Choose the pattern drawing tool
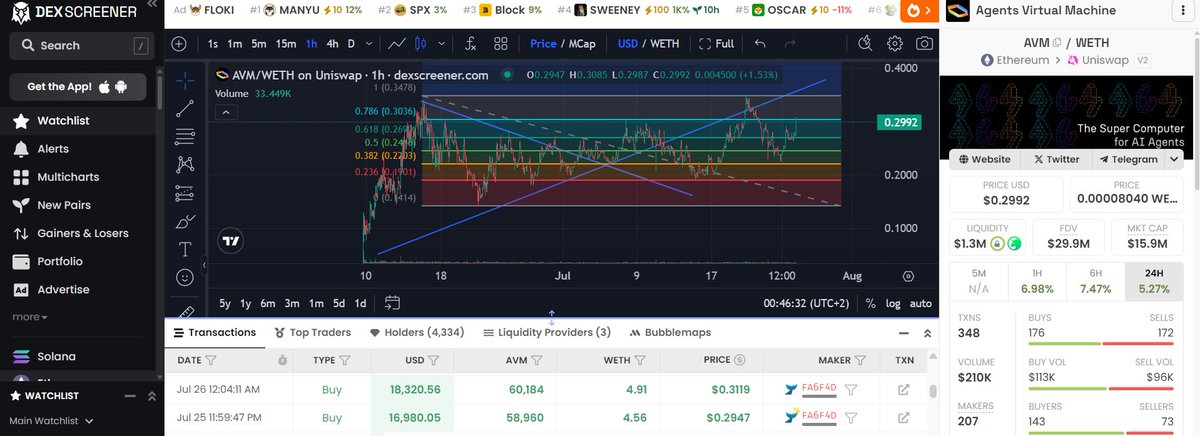Viewport: 1200px width, 436px height. point(185,164)
